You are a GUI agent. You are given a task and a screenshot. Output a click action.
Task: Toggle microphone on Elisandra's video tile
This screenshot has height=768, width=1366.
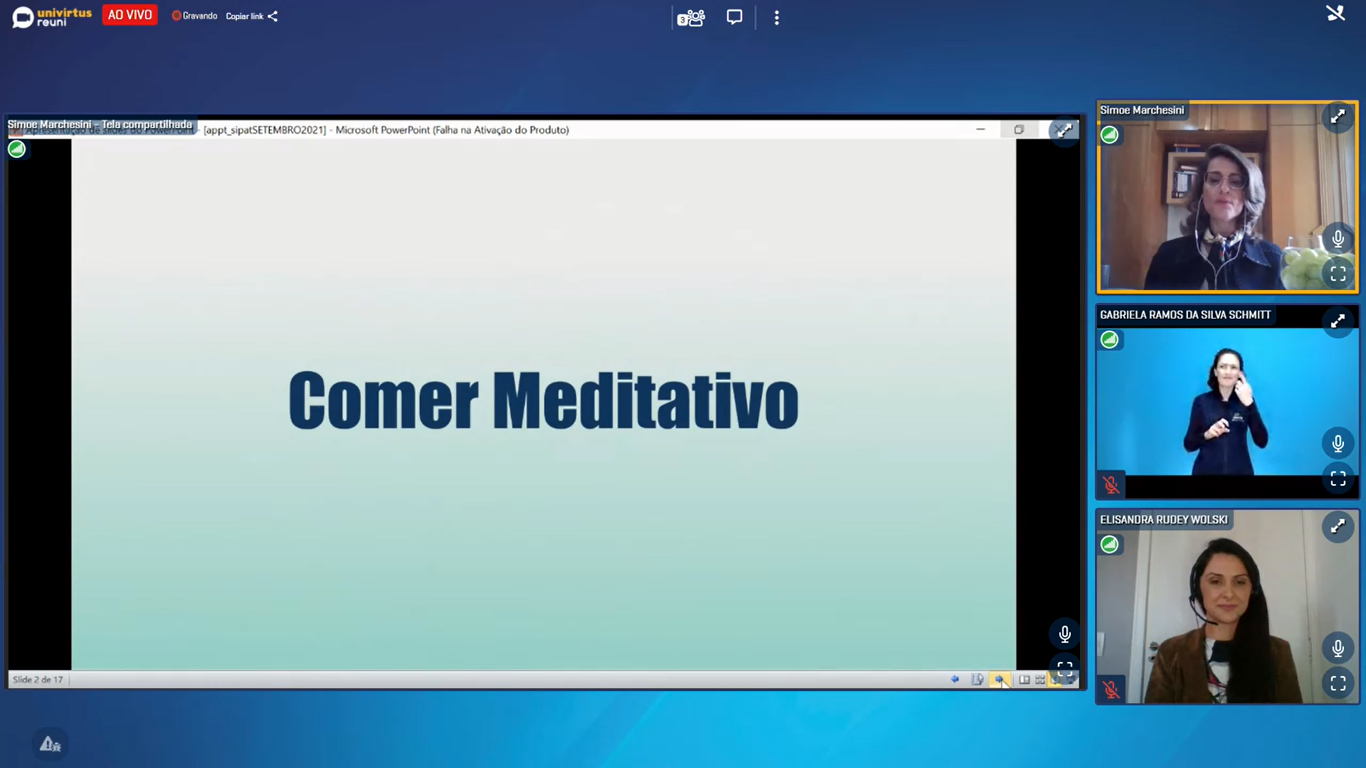tap(1337, 649)
